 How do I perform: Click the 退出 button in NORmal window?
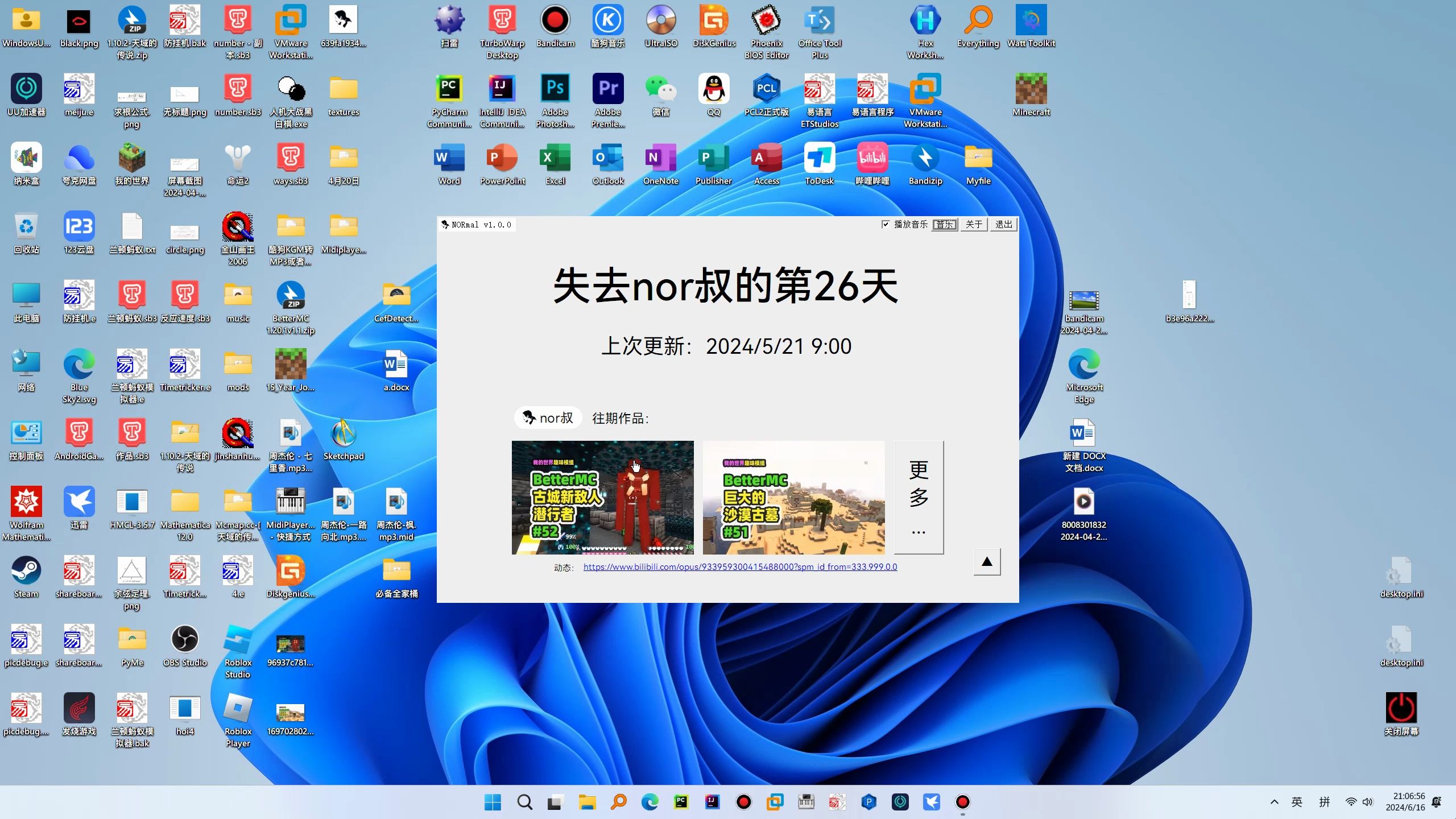click(x=1003, y=224)
